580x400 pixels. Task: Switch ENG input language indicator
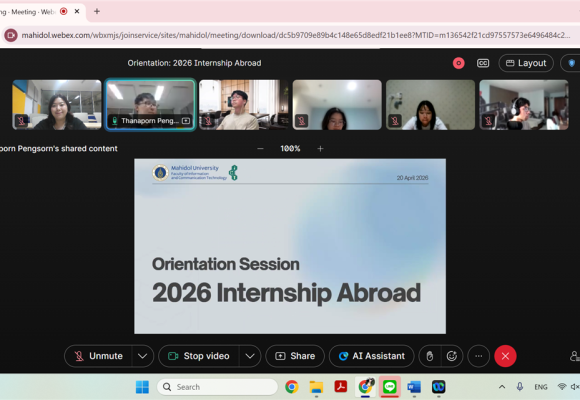point(541,387)
